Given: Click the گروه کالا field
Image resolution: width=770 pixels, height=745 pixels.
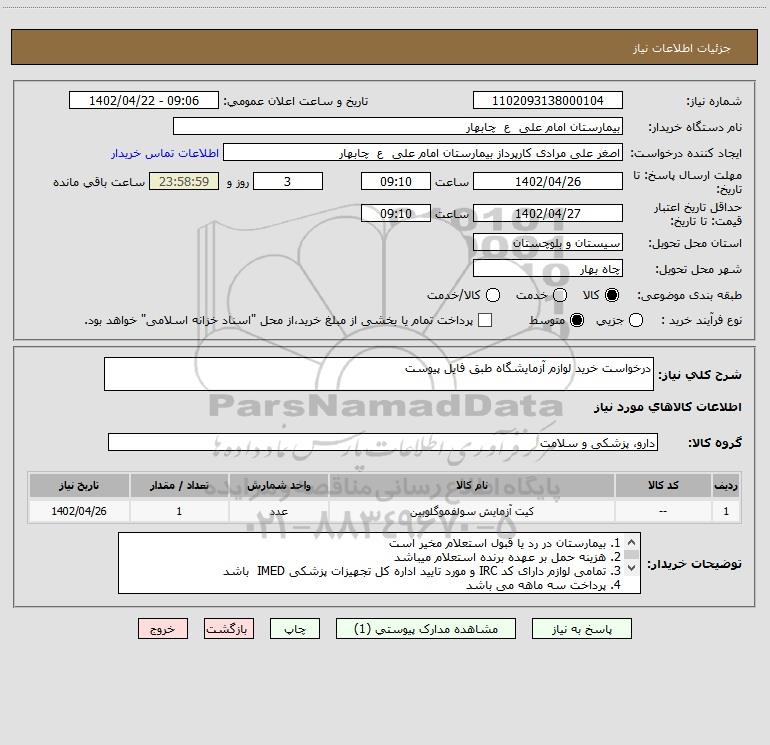Looking at the screenshot, I should (383, 442).
